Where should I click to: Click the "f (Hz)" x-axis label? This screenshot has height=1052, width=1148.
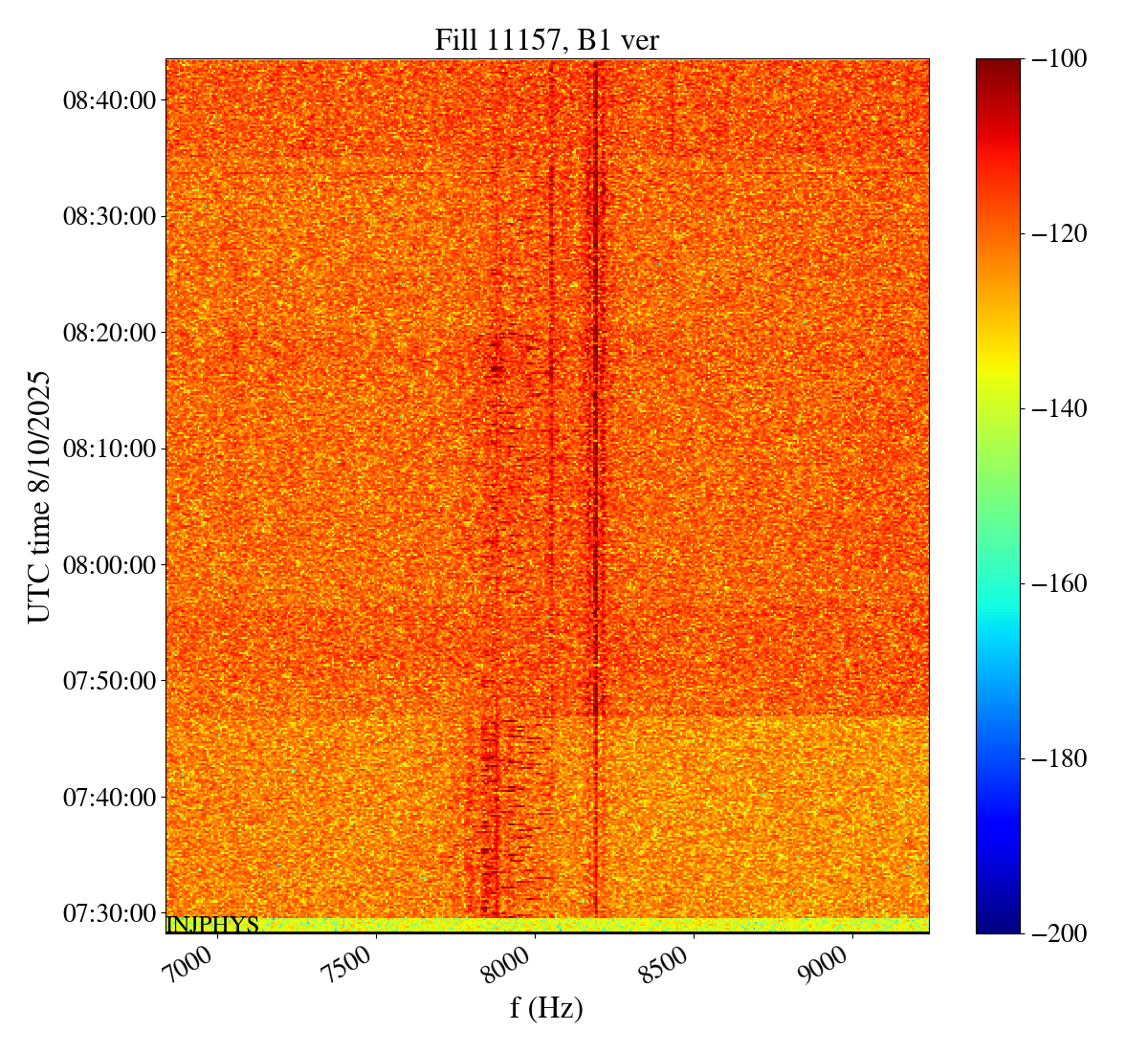[x=546, y=1007]
